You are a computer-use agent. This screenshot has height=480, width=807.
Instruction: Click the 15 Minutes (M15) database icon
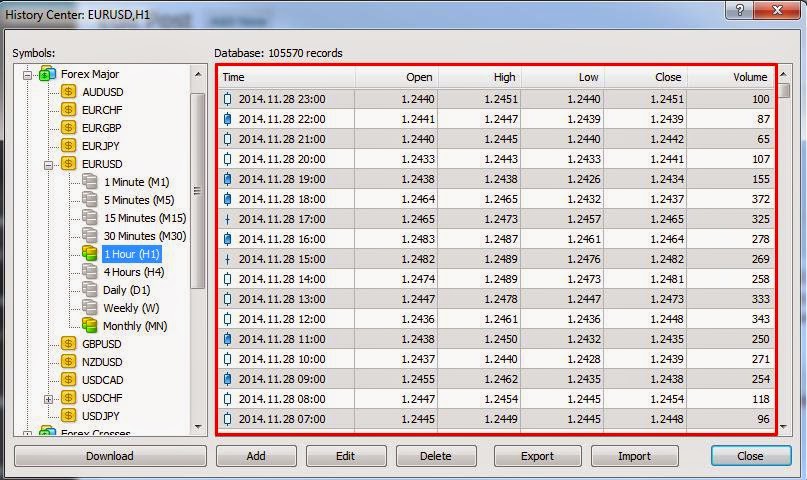90,217
